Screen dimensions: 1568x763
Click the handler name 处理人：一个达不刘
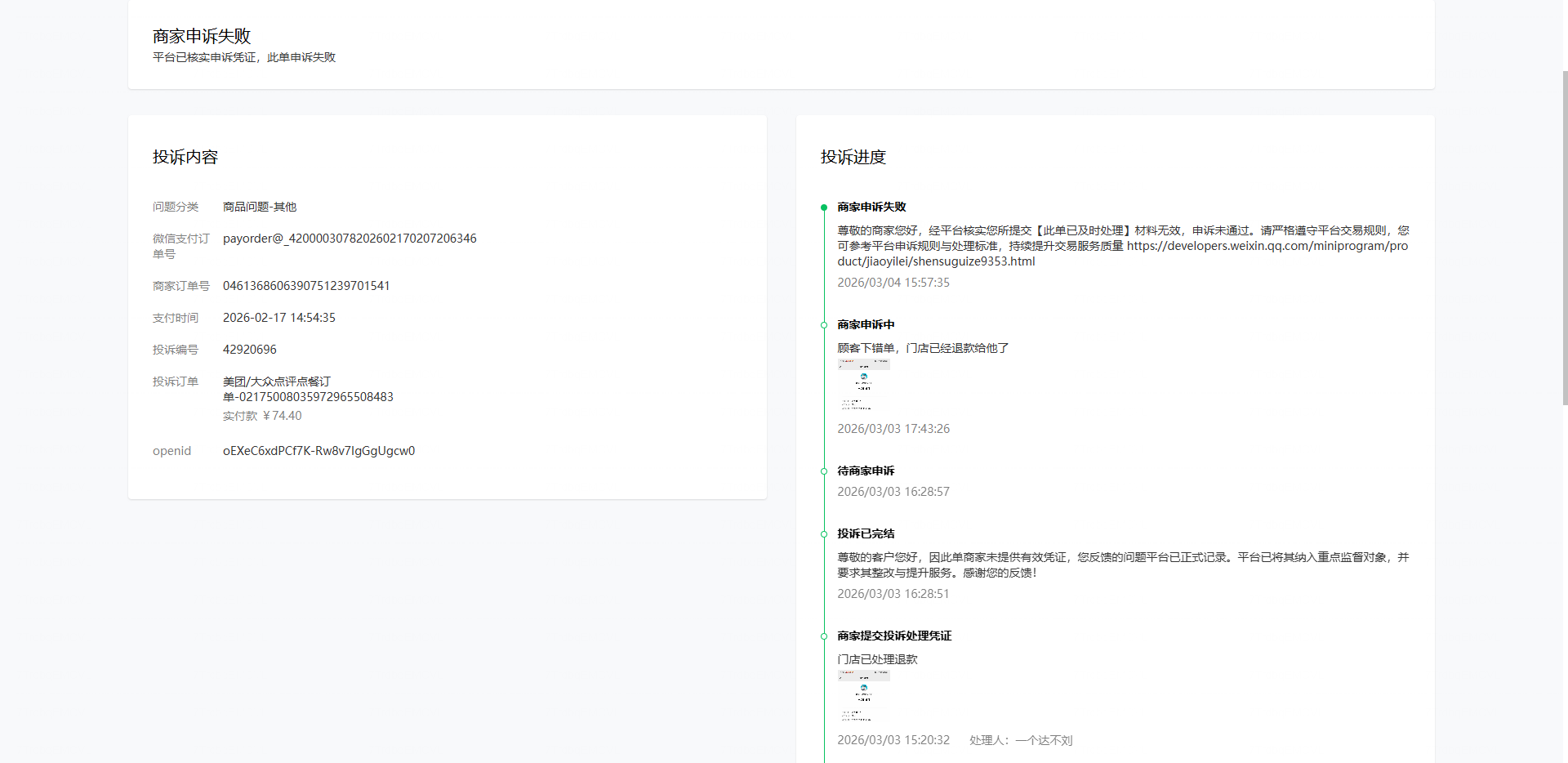(1021, 740)
